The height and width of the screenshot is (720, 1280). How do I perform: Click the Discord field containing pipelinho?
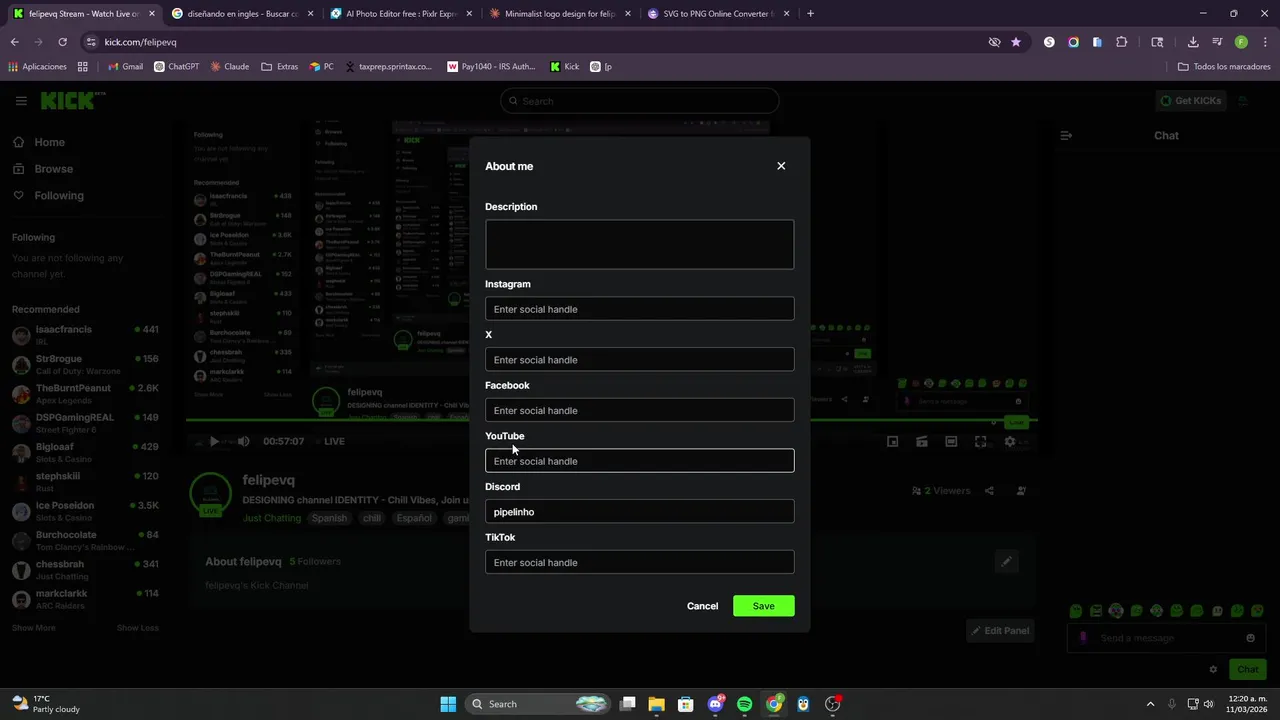pyautogui.click(x=639, y=512)
